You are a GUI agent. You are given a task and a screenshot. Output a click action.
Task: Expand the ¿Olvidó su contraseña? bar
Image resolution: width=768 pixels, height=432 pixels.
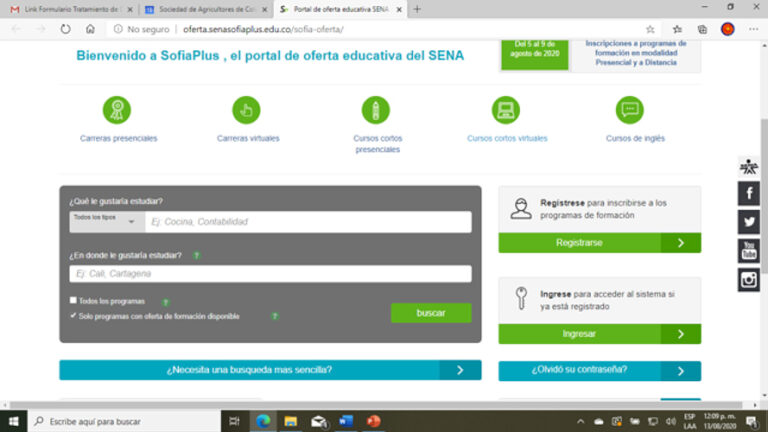coord(599,370)
